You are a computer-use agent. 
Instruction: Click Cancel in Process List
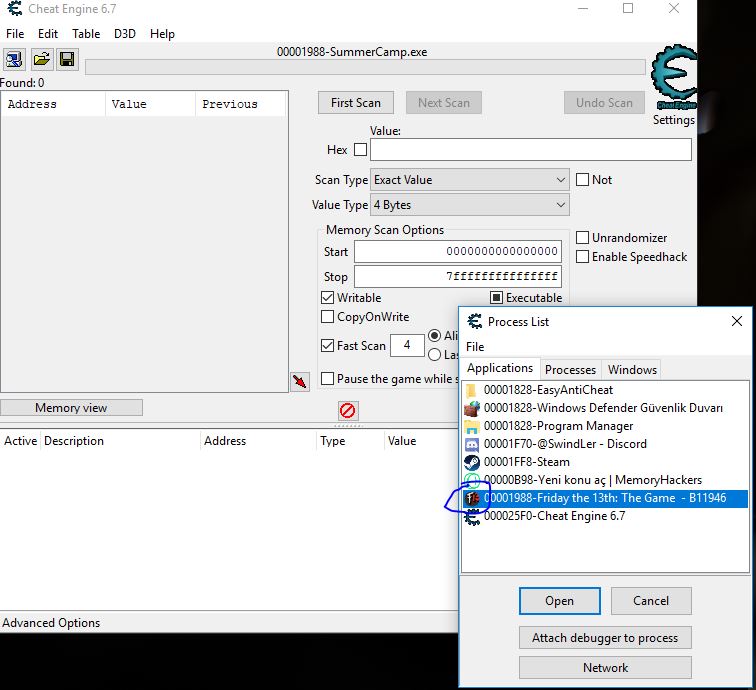pyautogui.click(x=651, y=601)
